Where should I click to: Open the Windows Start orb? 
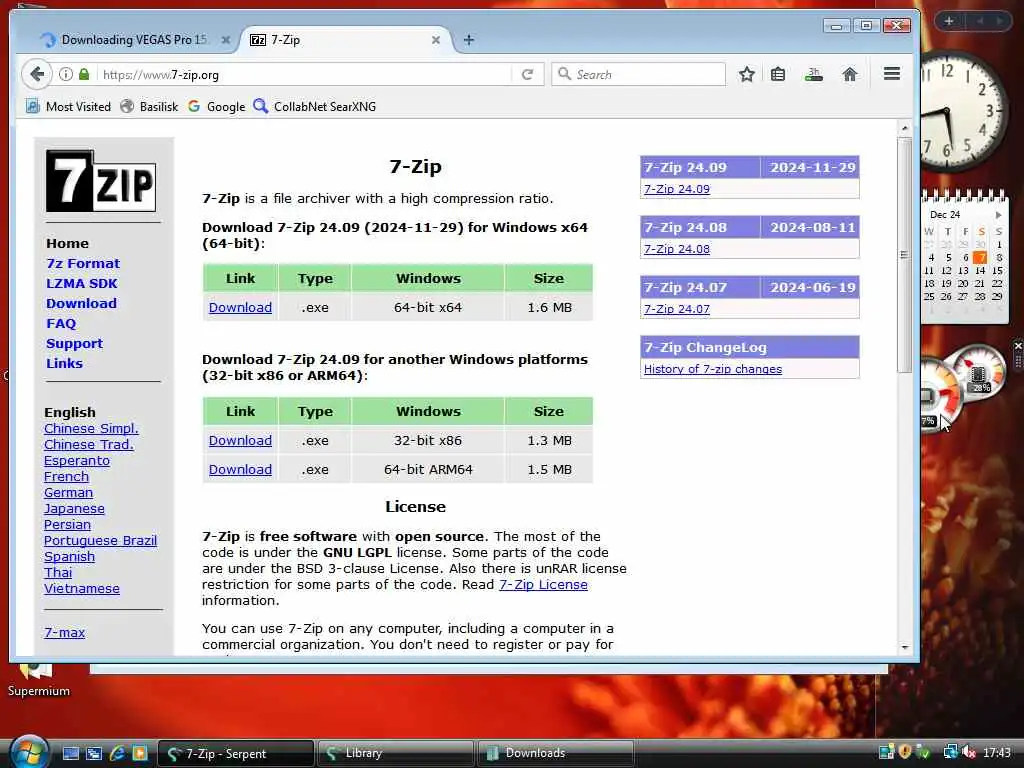tap(29, 752)
